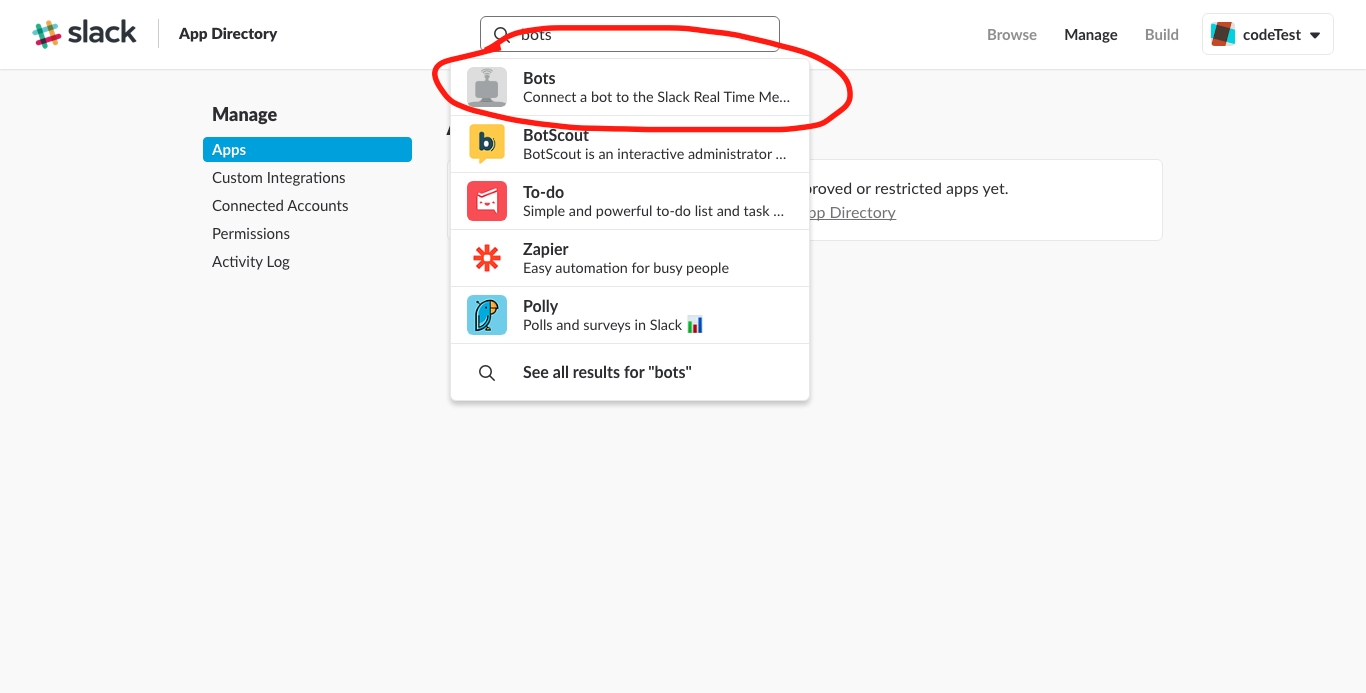The width and height of the screenshot is (1366, 693).
Task: Open the To-do search result title
Action: pos(544,192)
